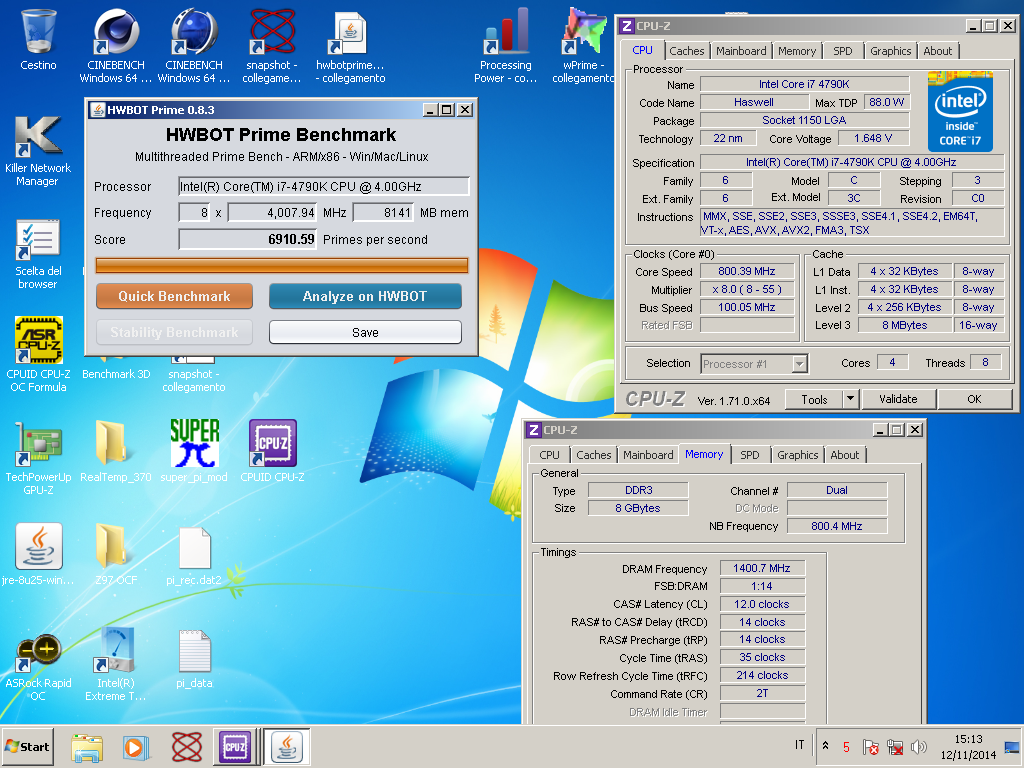Screen dimensions: 1024x768
Task: Open the Tools dropdown arrow in CPU-Z
Action: (850, 399)
